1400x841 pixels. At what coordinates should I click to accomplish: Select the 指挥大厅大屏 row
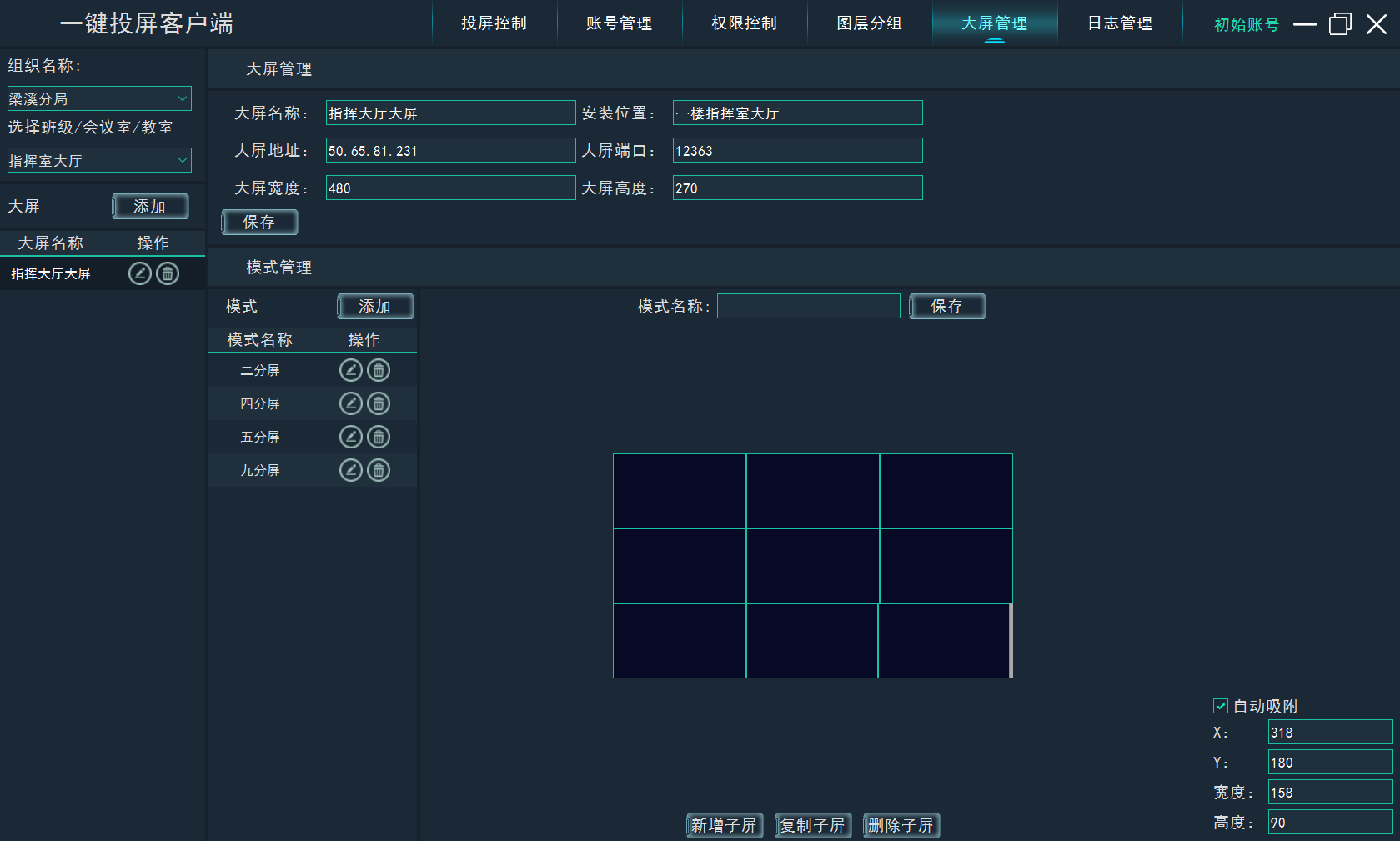103,273
